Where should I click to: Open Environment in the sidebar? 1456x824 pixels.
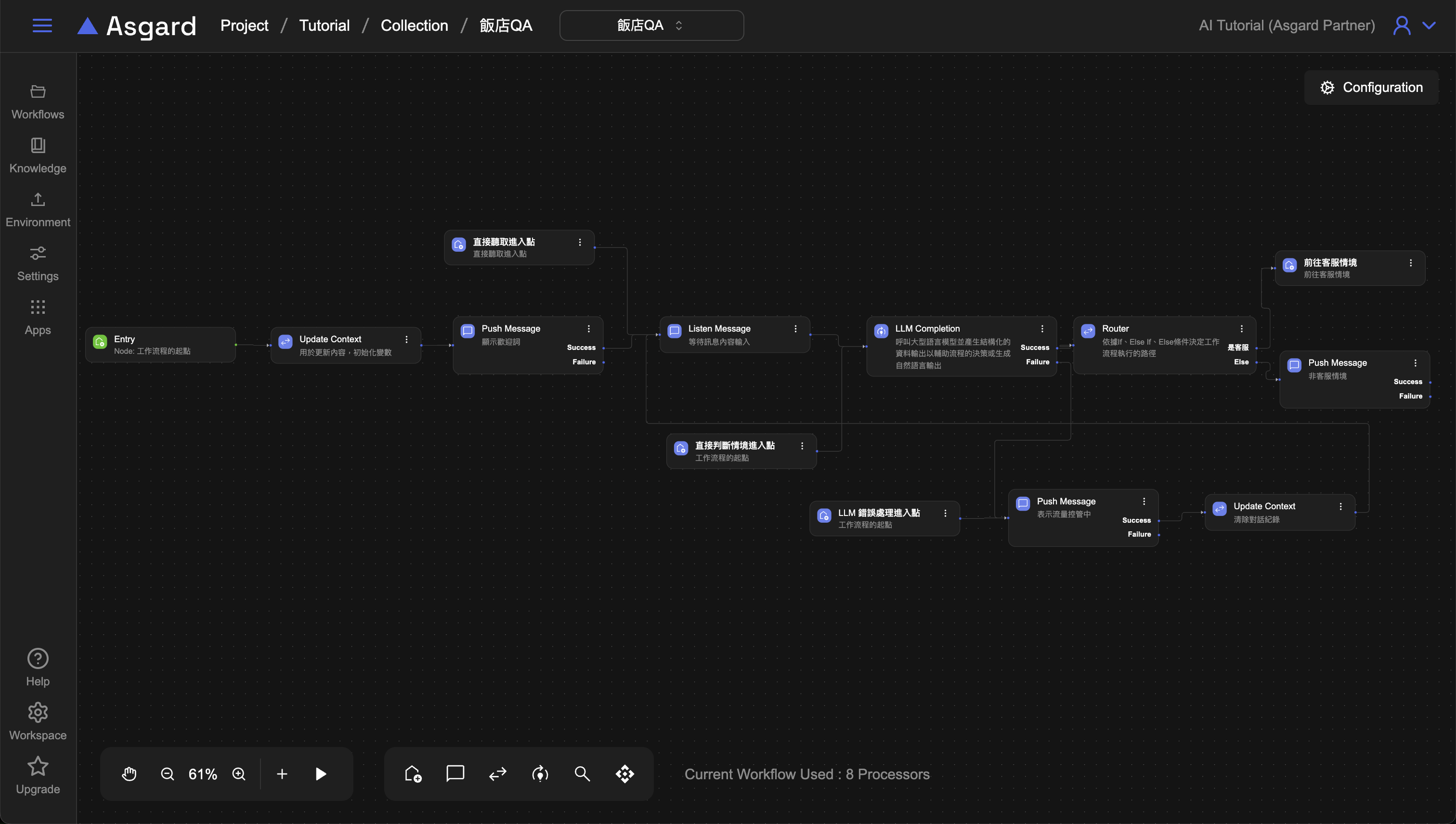coord(38,209)
